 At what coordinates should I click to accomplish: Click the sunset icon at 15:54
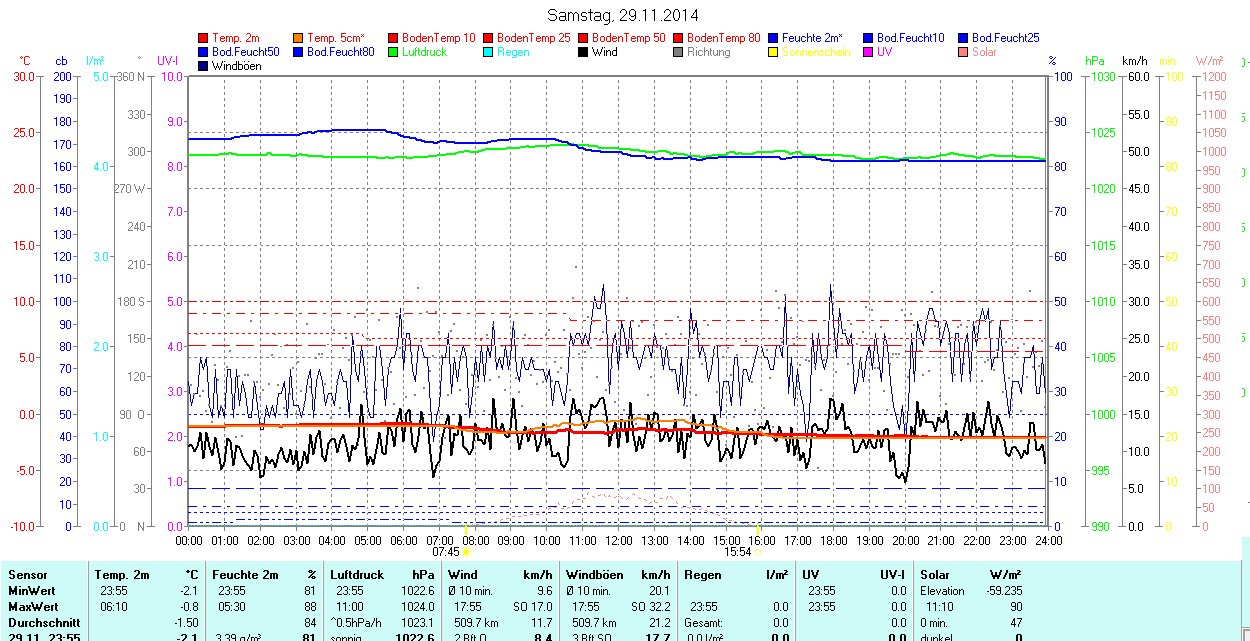point(757,551)
